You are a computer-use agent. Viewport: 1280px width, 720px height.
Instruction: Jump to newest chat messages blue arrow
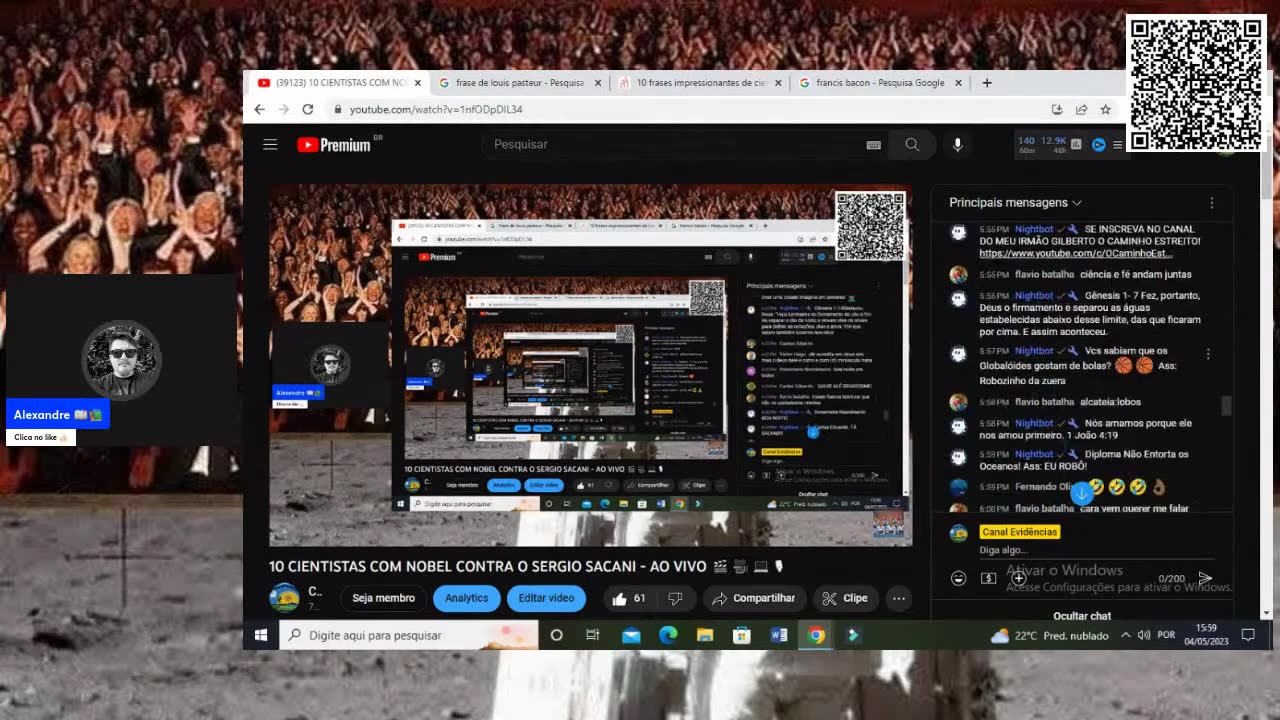(1081, 493)
